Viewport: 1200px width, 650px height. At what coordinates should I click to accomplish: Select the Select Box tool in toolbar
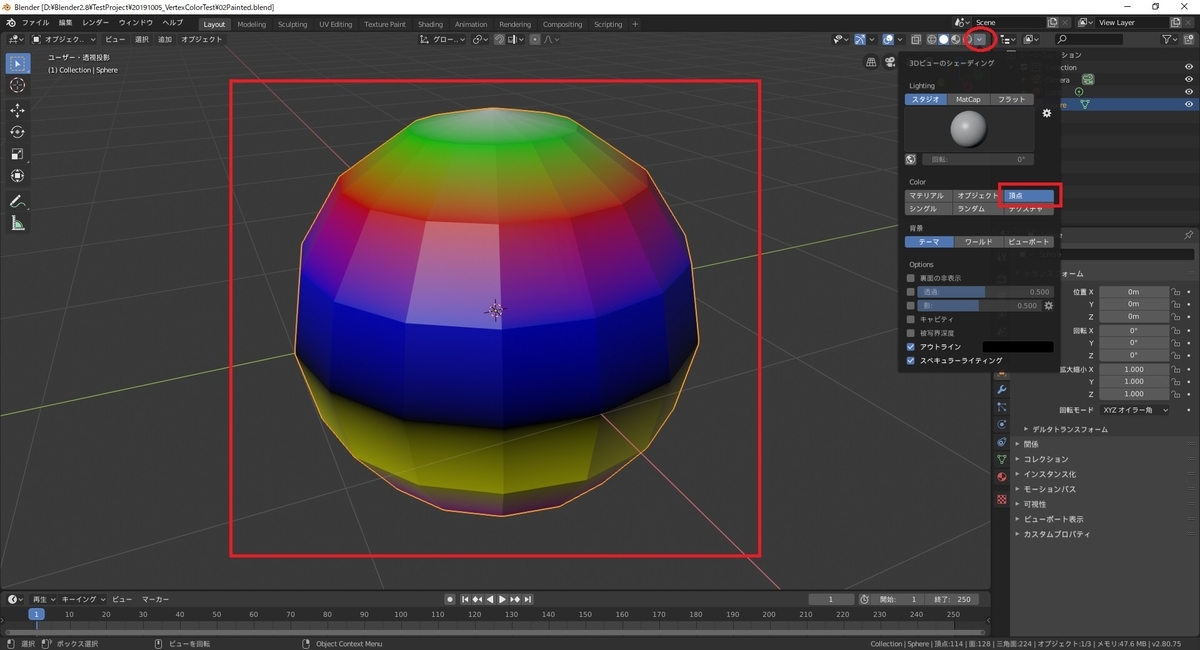click(17, 64)
